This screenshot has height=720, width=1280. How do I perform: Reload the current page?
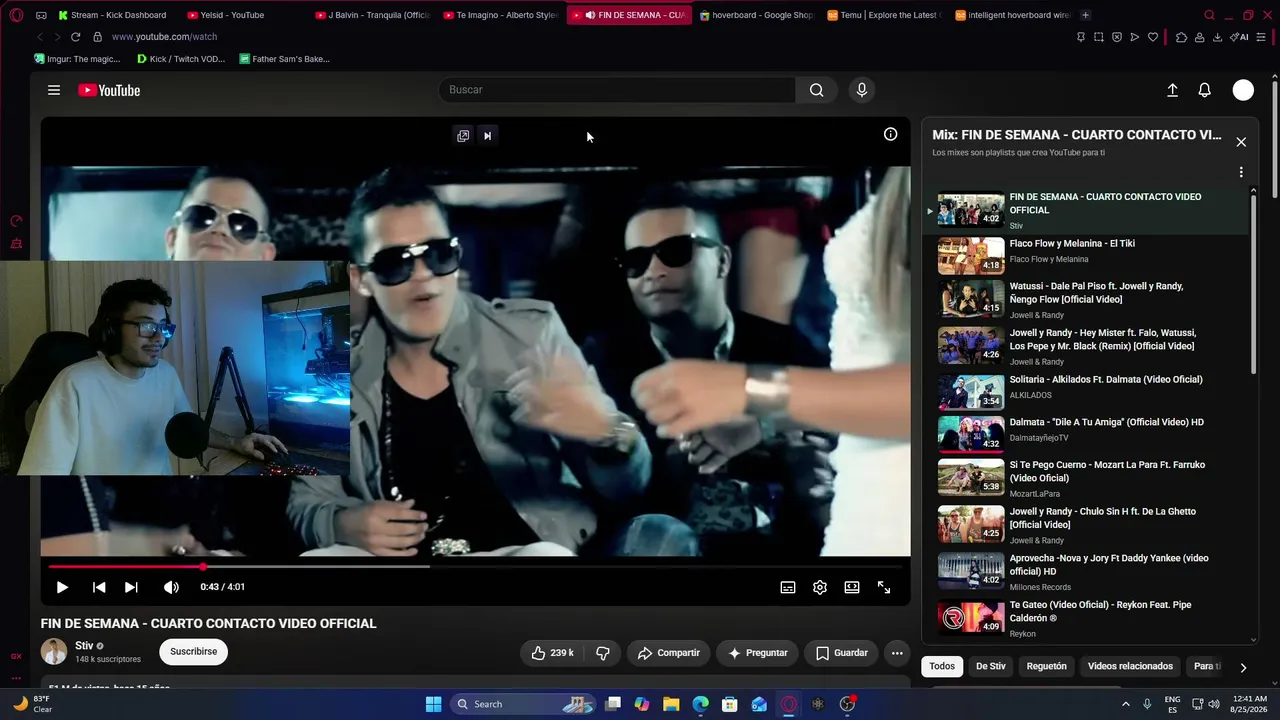click(75, 37)
